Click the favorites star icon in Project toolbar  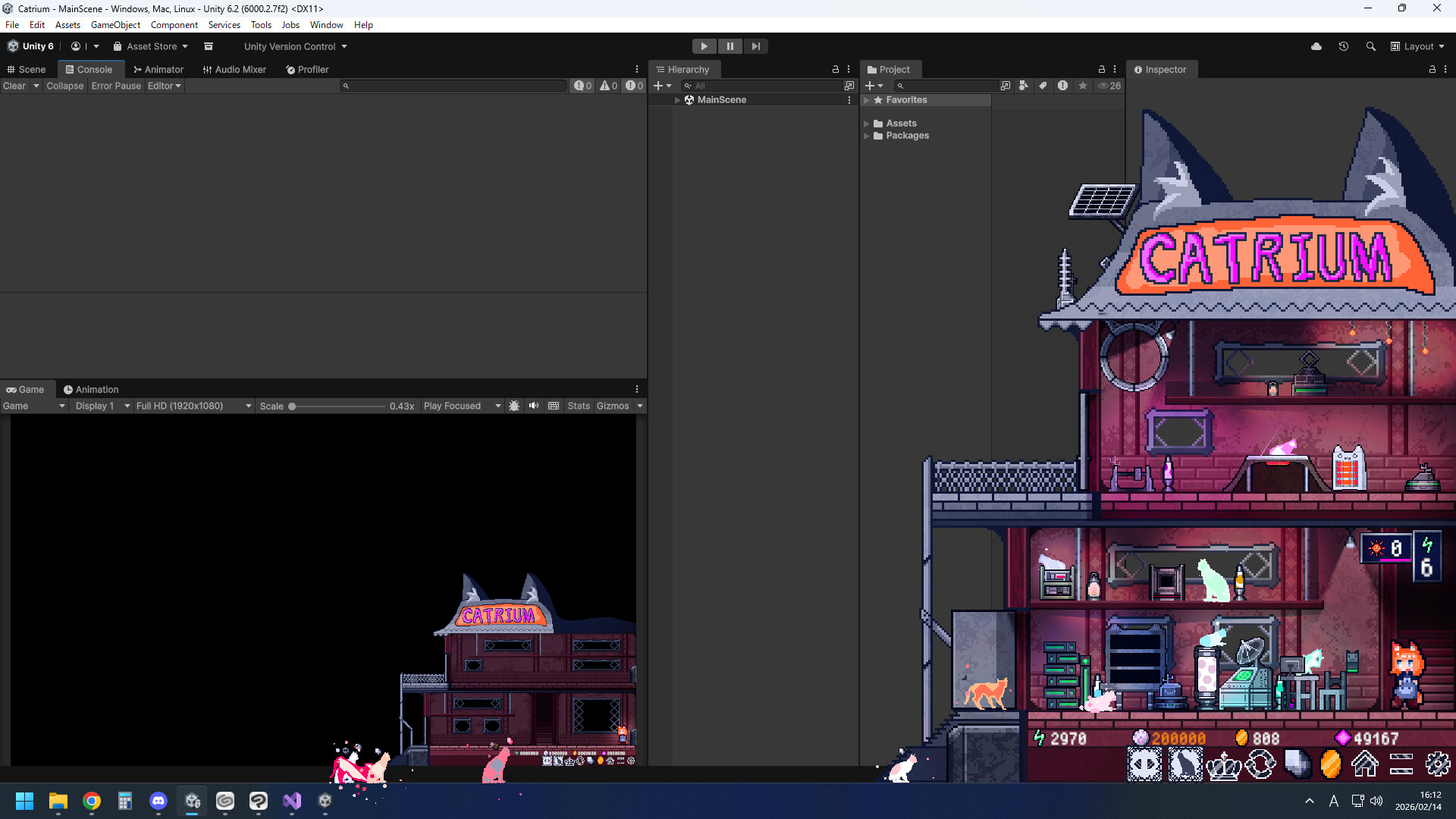[x=1083, y=86]
